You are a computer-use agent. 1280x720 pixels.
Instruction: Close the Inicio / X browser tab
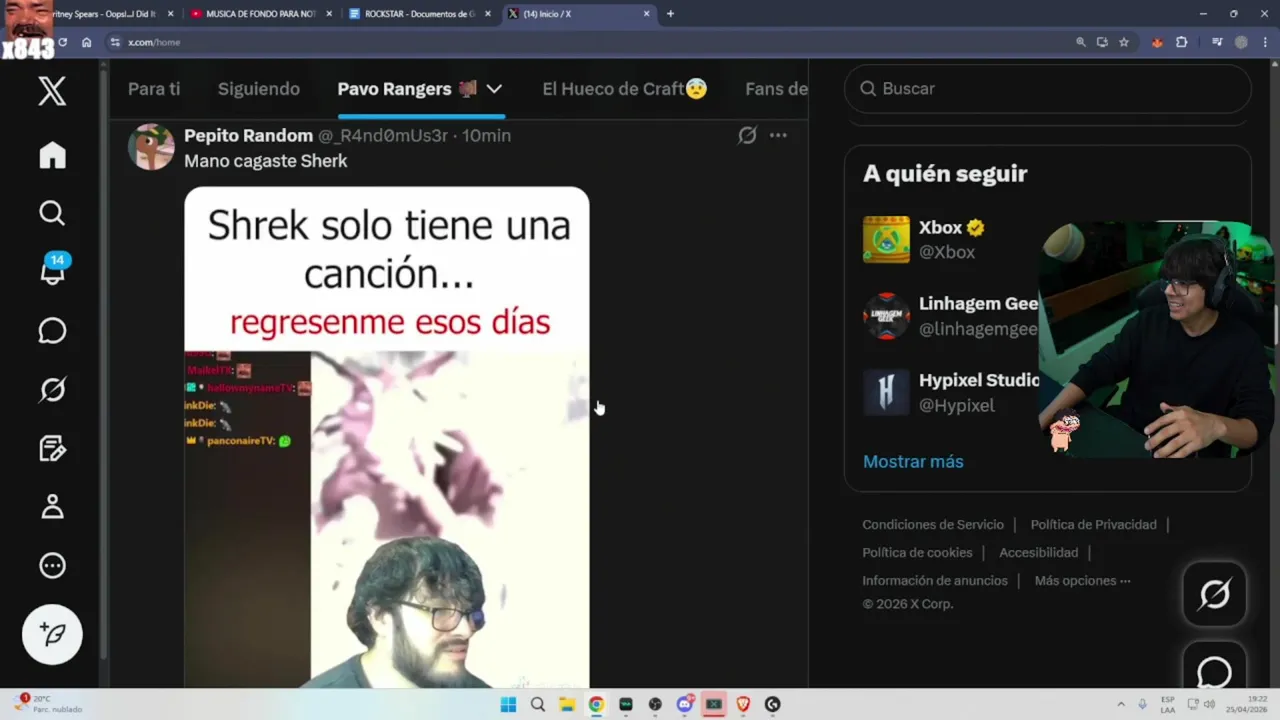tap(646, 14)
